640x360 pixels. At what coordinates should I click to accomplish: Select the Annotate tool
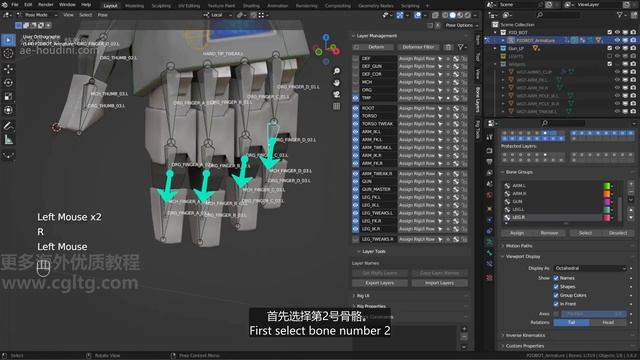click(8, 126)
